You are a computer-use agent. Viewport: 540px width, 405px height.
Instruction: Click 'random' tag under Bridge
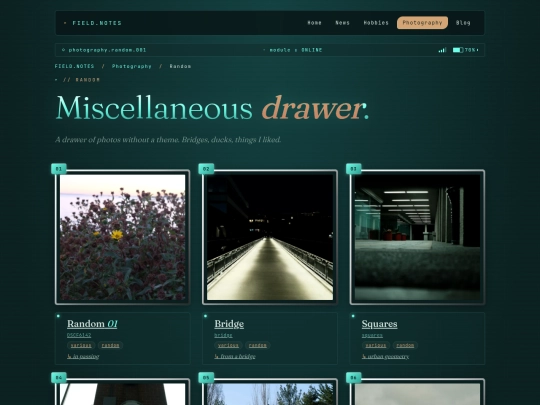pyautogui.click(x=258, y=345)
